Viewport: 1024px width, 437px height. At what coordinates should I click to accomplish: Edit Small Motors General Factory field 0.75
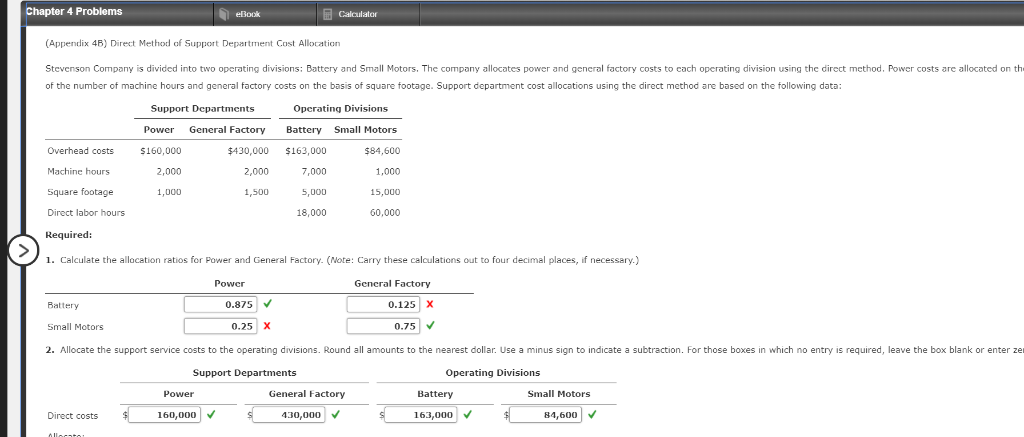pos(383,326)
